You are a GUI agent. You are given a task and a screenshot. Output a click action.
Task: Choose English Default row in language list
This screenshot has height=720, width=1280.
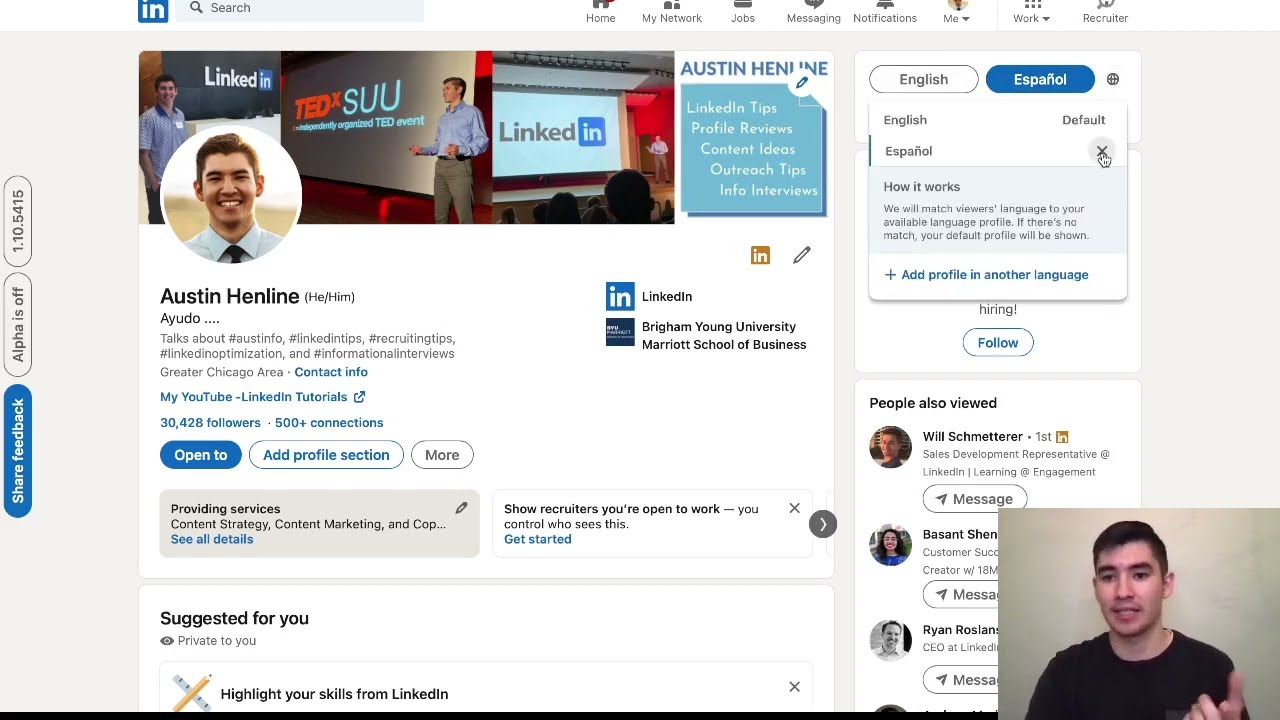coord(997,120)
